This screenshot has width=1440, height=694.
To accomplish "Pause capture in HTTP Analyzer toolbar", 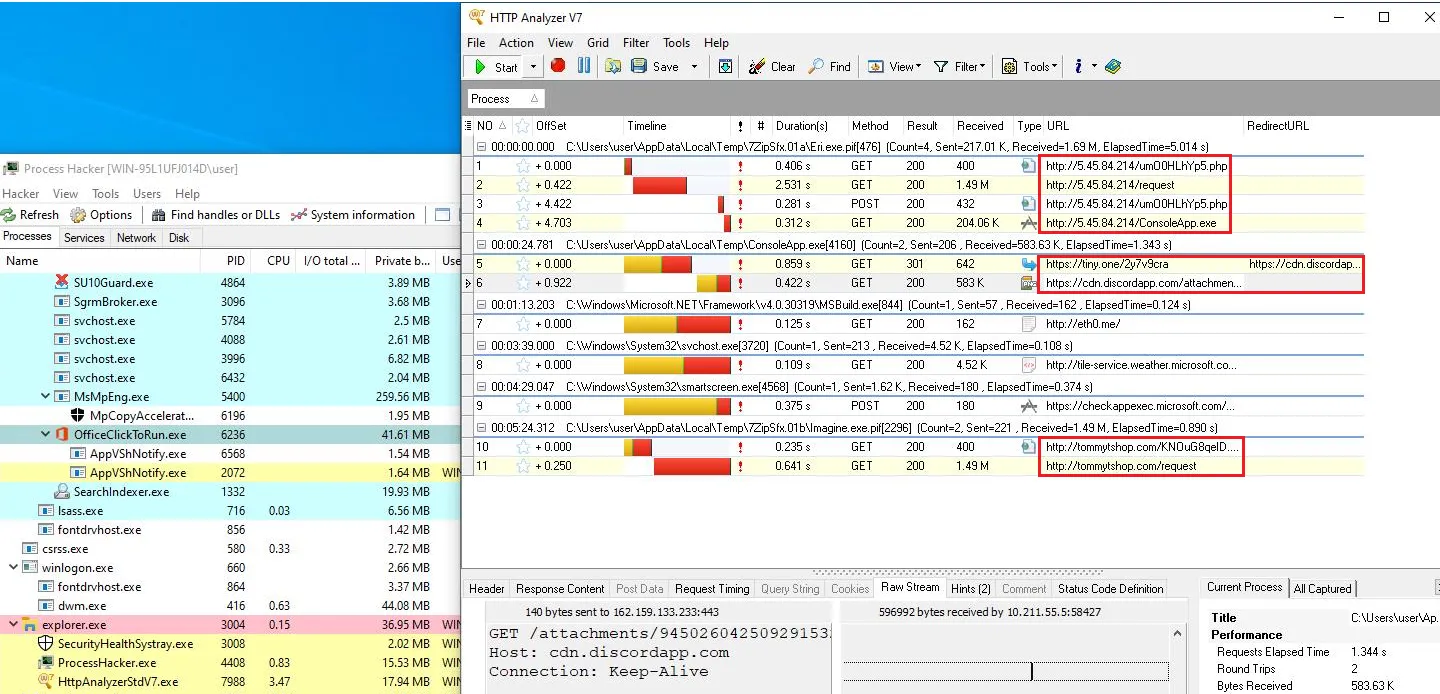I will pos(584,66).
